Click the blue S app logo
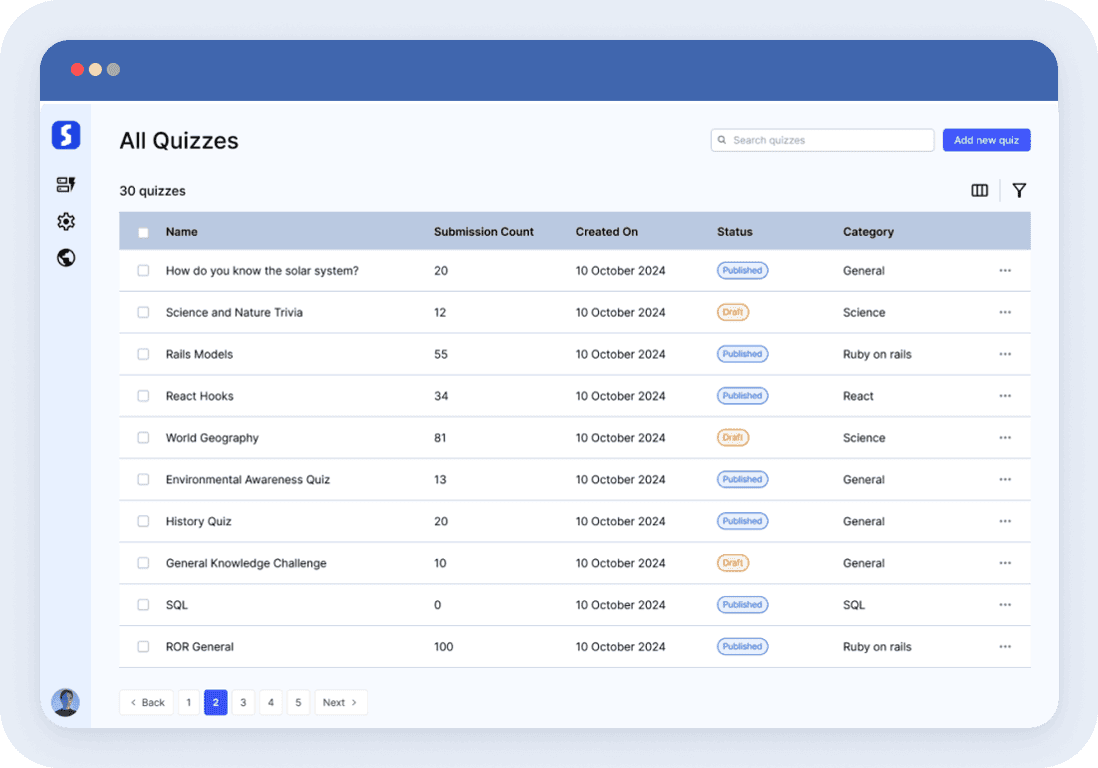1098x768 pixels. pyautogui.click(x=66, y=135)
